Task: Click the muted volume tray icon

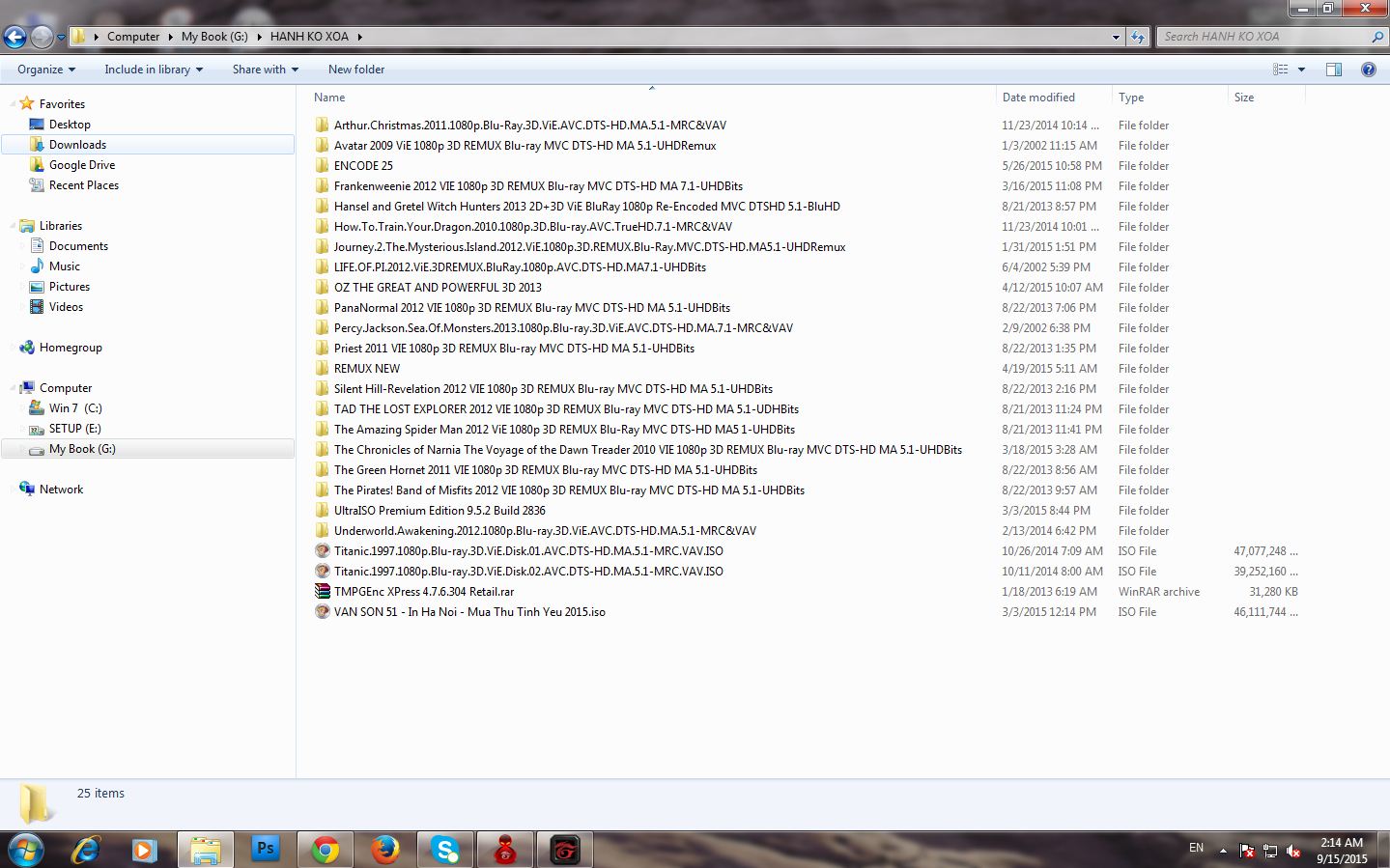Action: point(1294,851)
